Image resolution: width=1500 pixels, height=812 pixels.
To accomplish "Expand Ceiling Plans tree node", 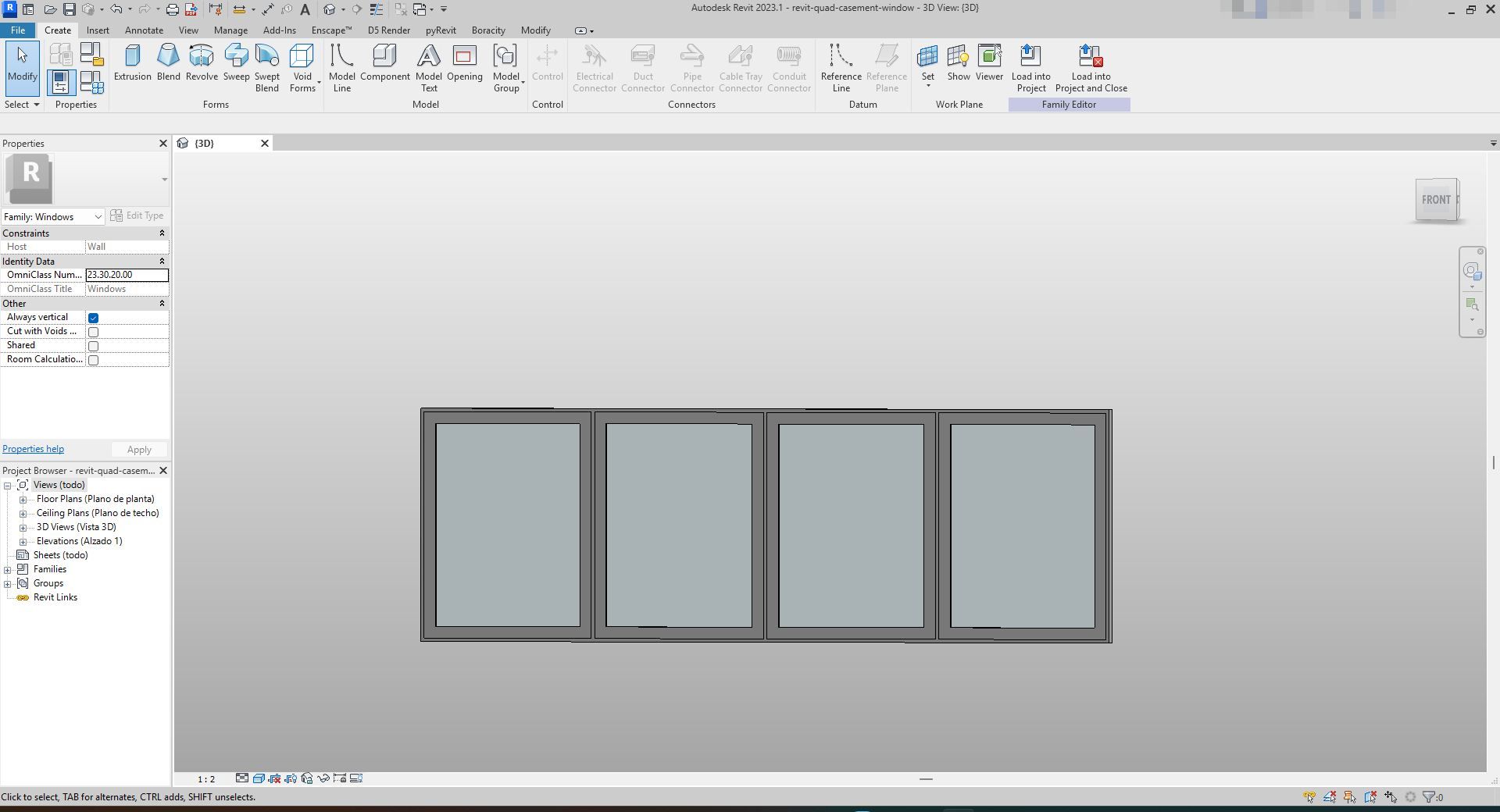I will coord(23,514).
